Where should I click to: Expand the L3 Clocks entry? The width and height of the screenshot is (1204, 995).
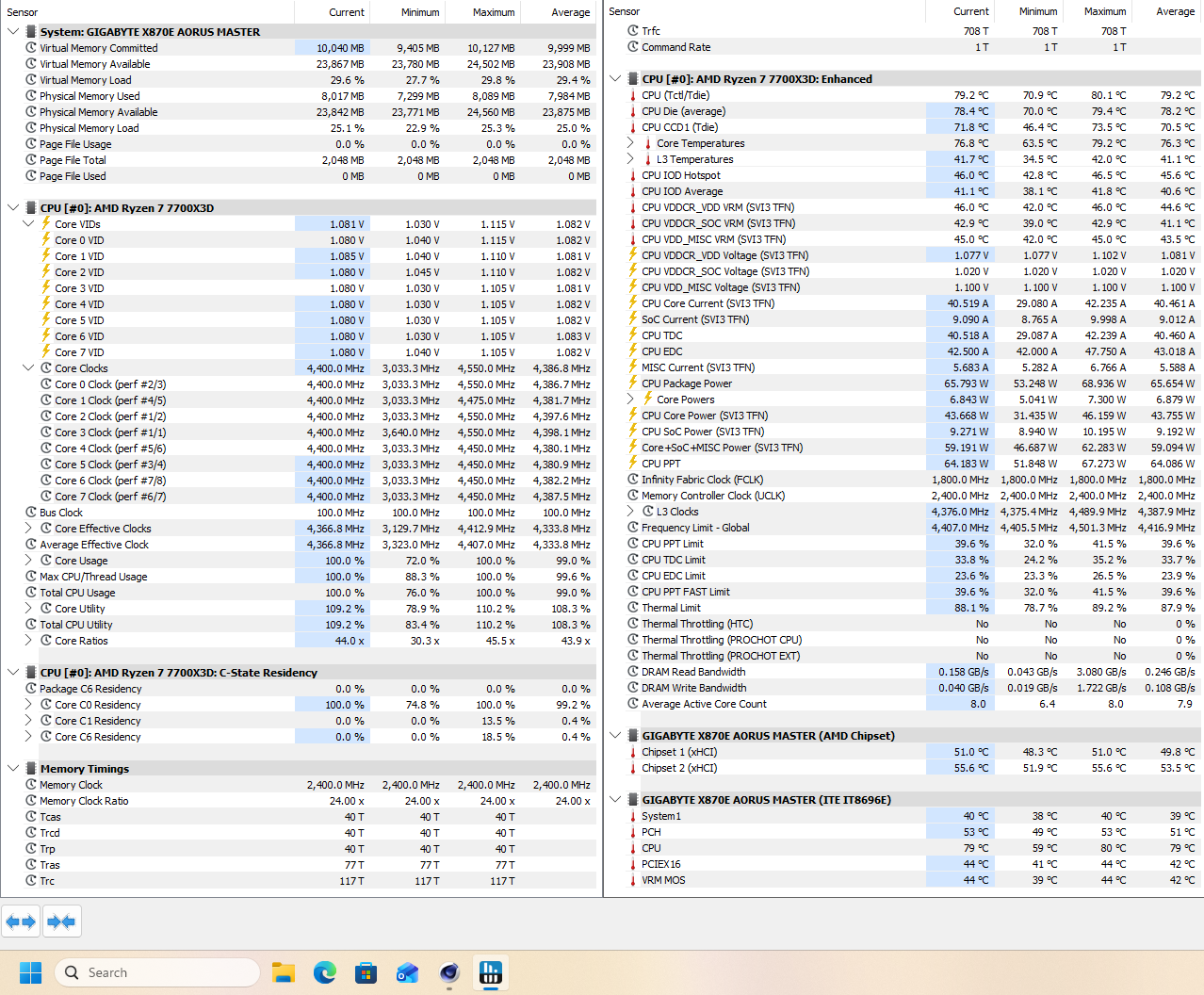630,512
